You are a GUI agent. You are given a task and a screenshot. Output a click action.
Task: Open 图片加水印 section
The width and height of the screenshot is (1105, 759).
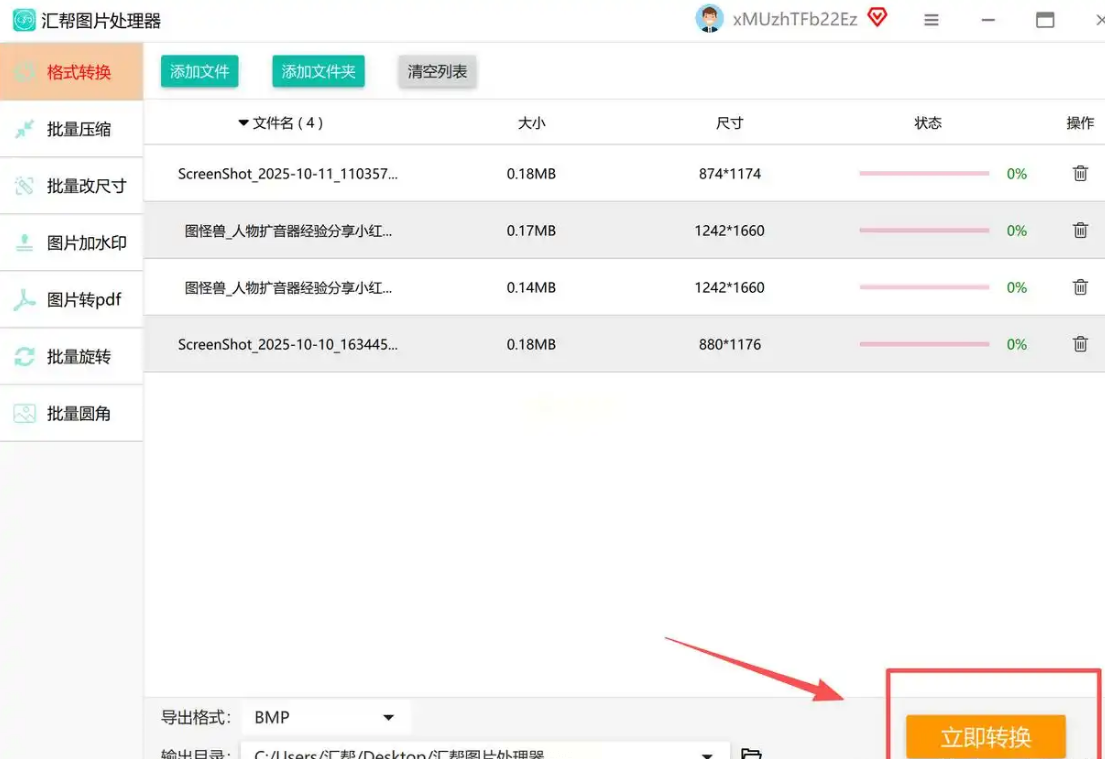point(71,243)
